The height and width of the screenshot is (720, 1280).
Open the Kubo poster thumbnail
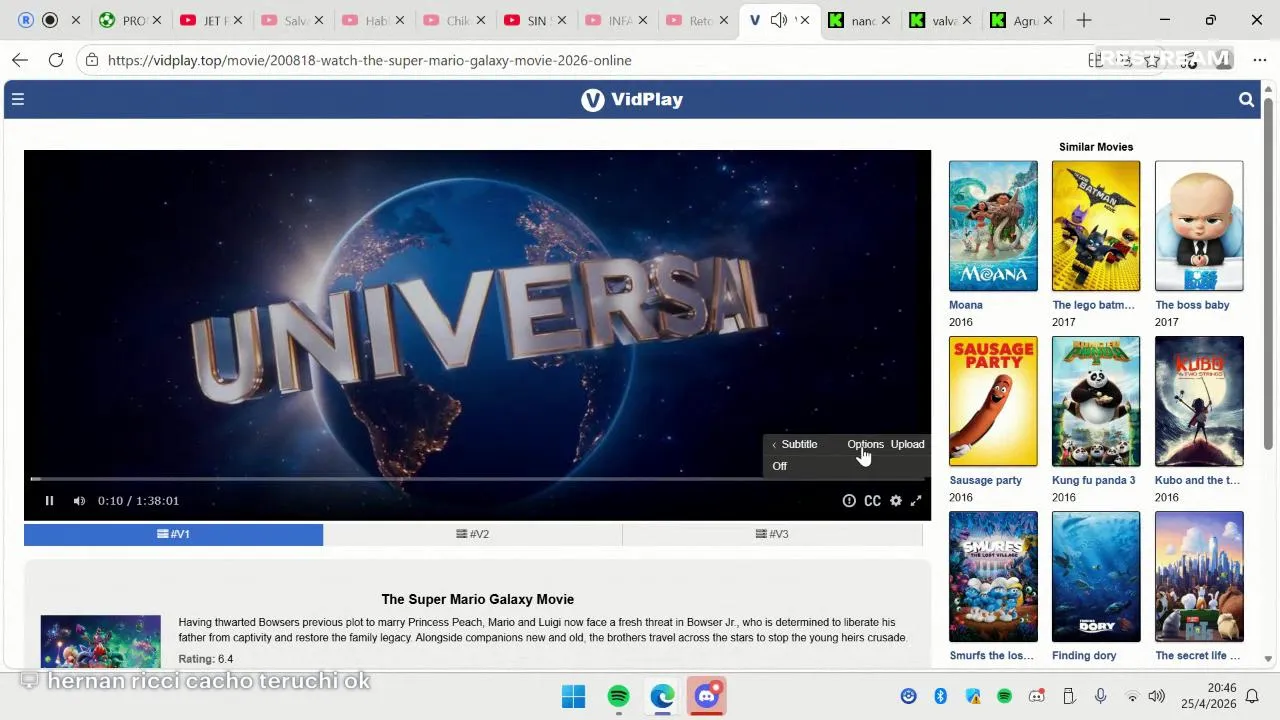[1199, 401]
